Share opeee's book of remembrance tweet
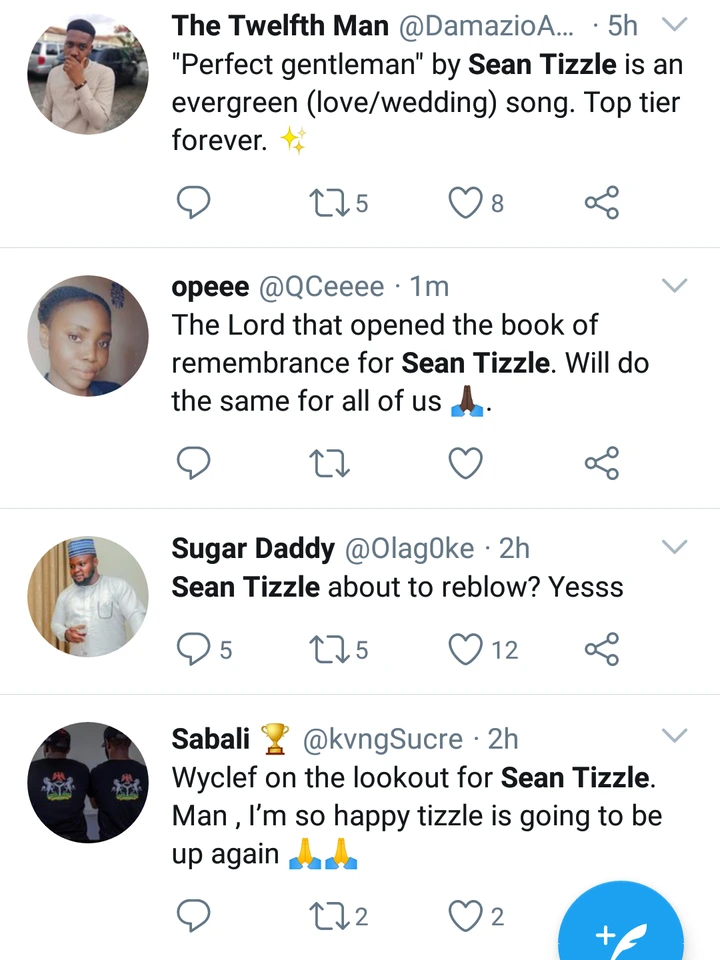This screenshot has height=960, width=720. tap(601, 463)
